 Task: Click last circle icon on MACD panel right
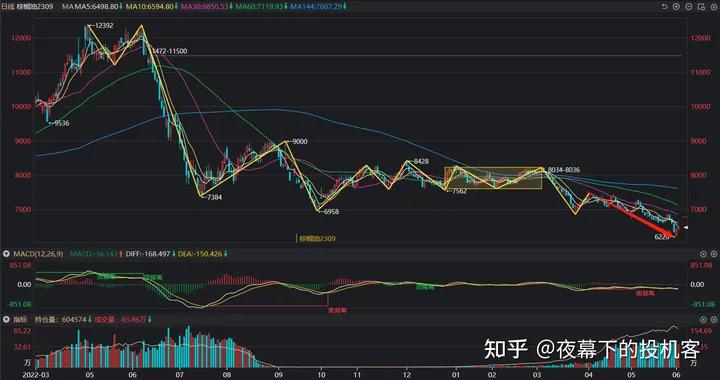click(x=713, y=254)
